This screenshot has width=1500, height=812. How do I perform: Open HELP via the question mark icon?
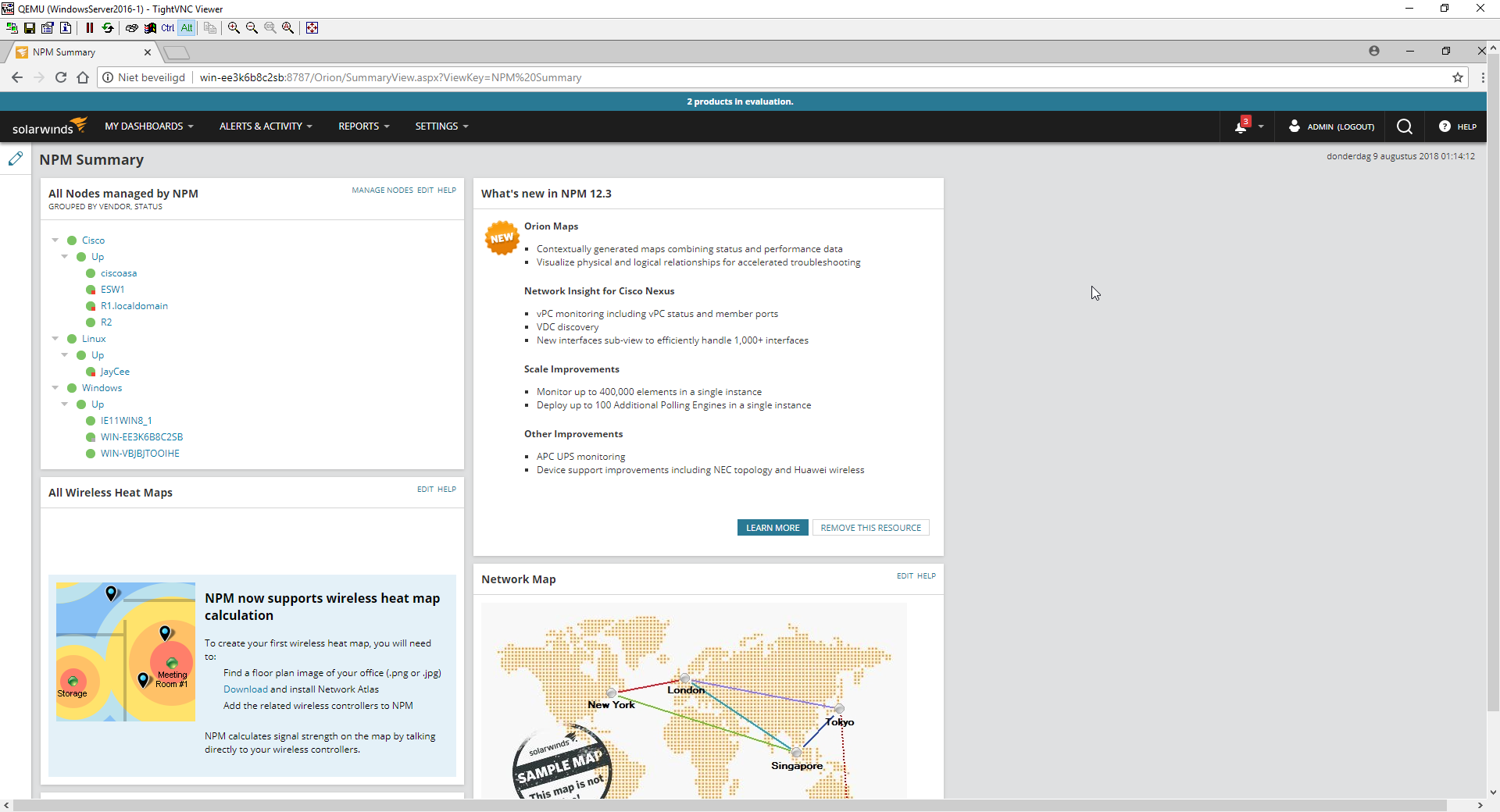click(x=1443, y=126)
